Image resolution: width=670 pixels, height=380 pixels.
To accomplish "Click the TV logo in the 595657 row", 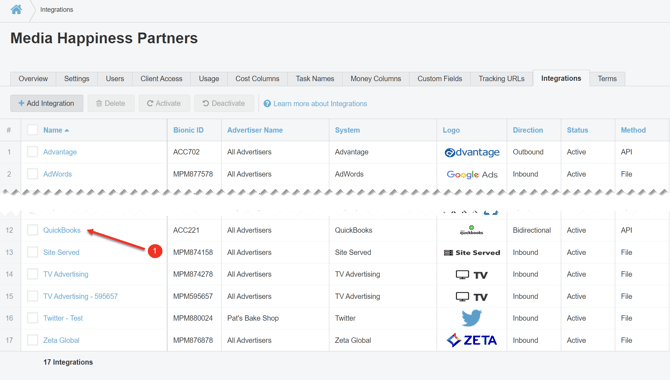I will (x=471, y=297).
